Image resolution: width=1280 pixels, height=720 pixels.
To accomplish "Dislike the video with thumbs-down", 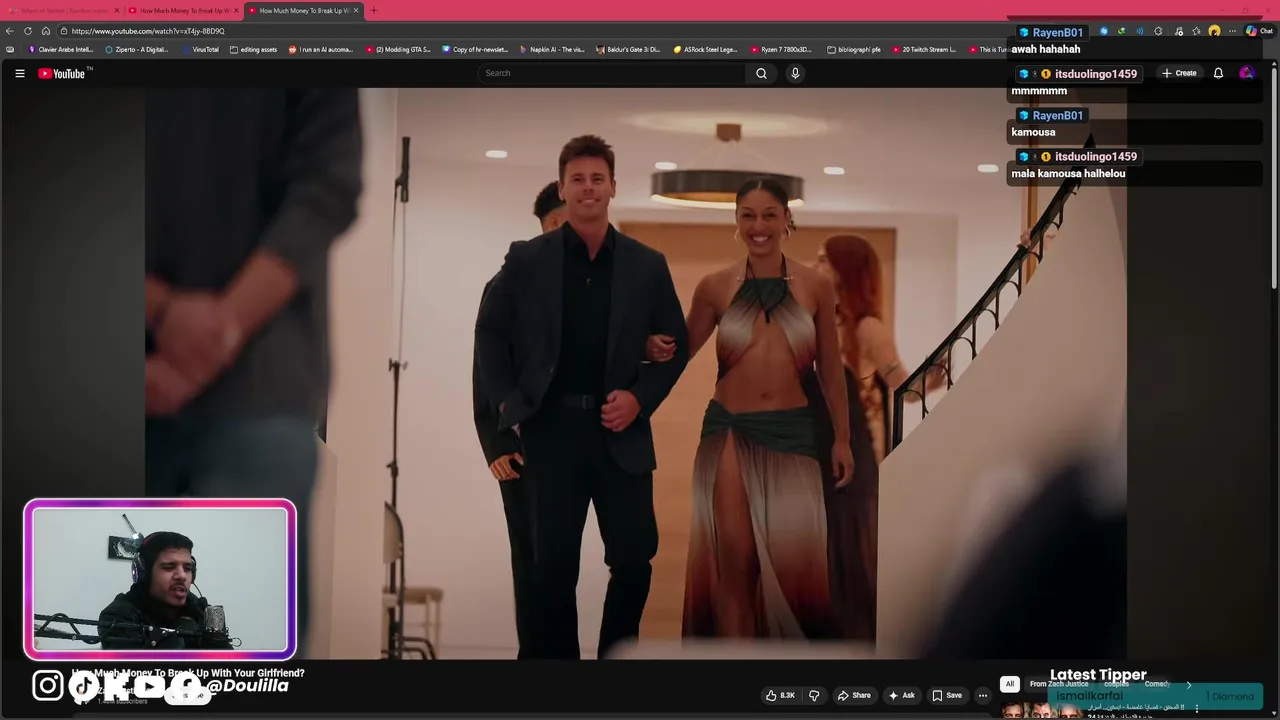I will pyautogui.click(x=814, y=695).
